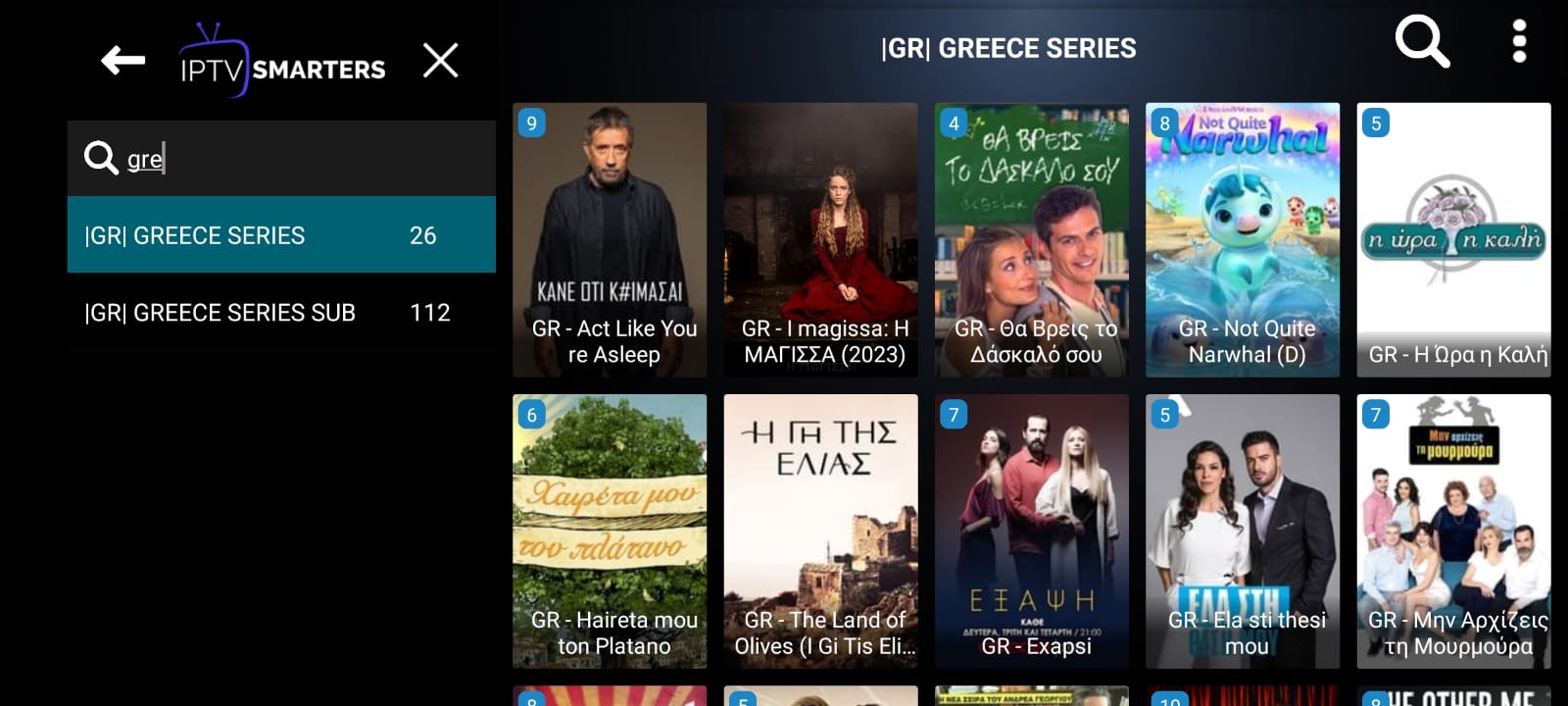The image size is (1568, 706).
Task: Open GR - Ela sti thesi mou
Action: (1243, 531)
